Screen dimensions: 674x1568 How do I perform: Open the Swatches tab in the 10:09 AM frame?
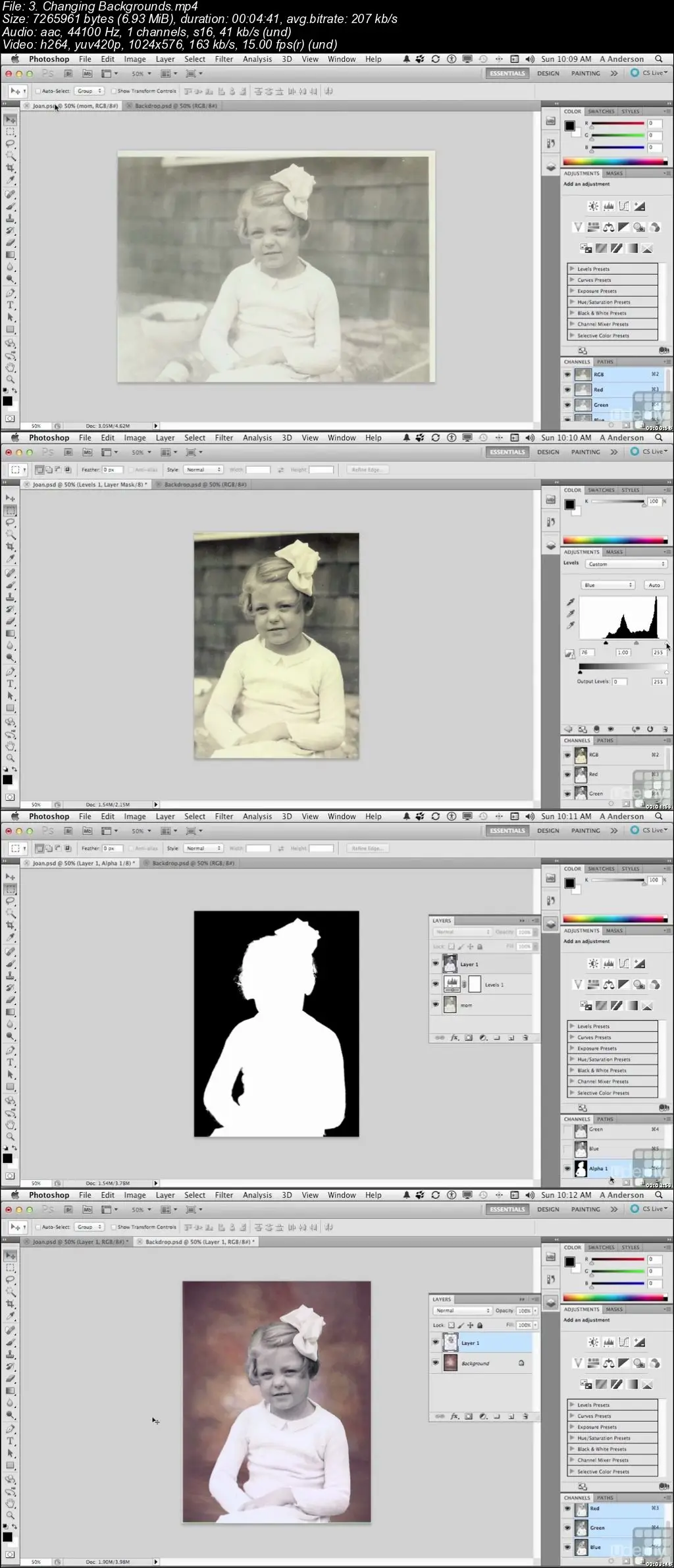600,111
